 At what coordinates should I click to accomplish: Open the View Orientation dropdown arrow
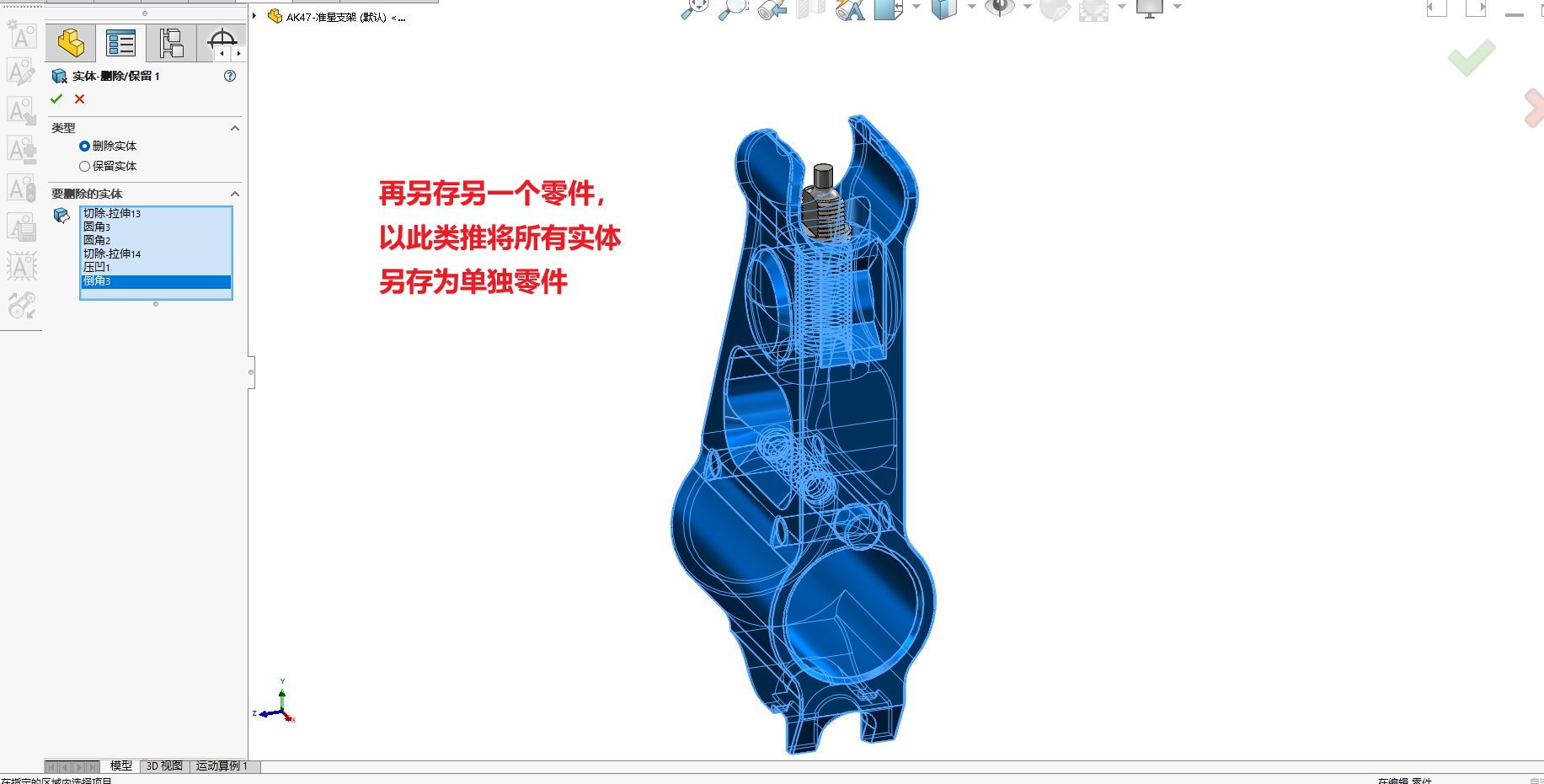(x=916, y=7)
